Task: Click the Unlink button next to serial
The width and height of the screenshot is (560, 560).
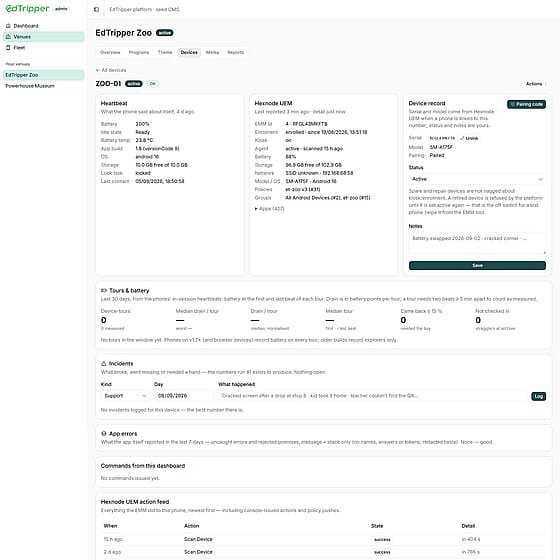Action: [469, 138]
